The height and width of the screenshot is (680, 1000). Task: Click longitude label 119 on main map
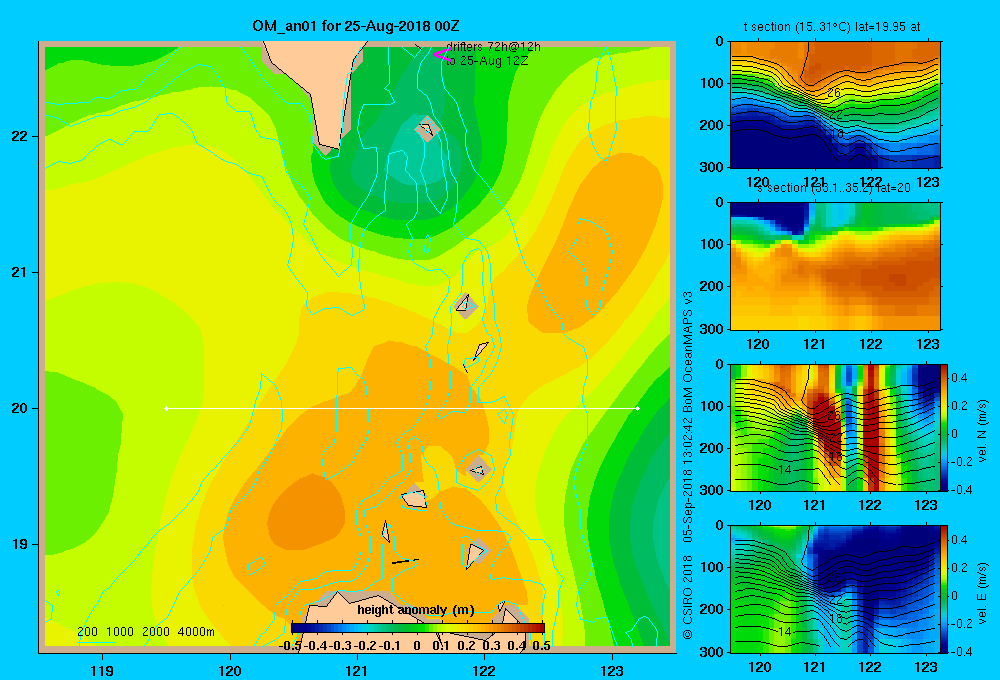[102, 670]
